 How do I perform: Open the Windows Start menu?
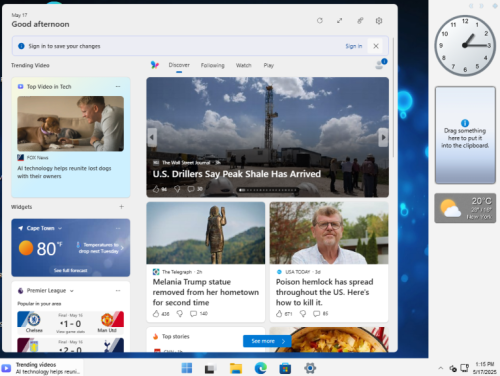tap(187, 368)
